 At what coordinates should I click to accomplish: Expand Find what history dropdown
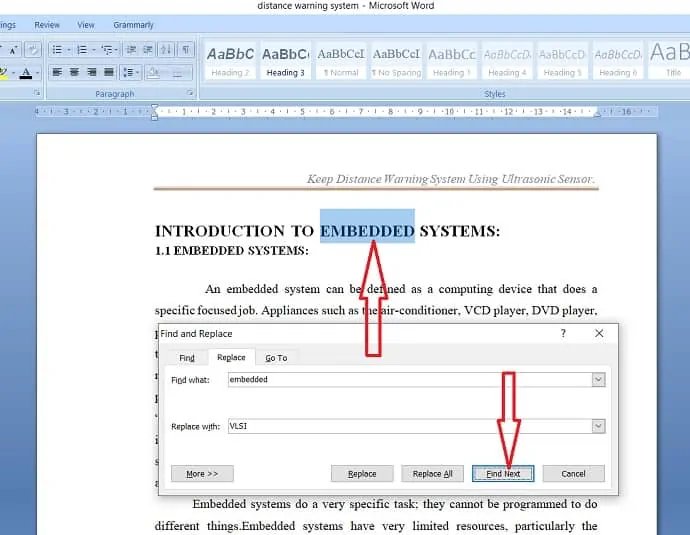tap(598, 379)
